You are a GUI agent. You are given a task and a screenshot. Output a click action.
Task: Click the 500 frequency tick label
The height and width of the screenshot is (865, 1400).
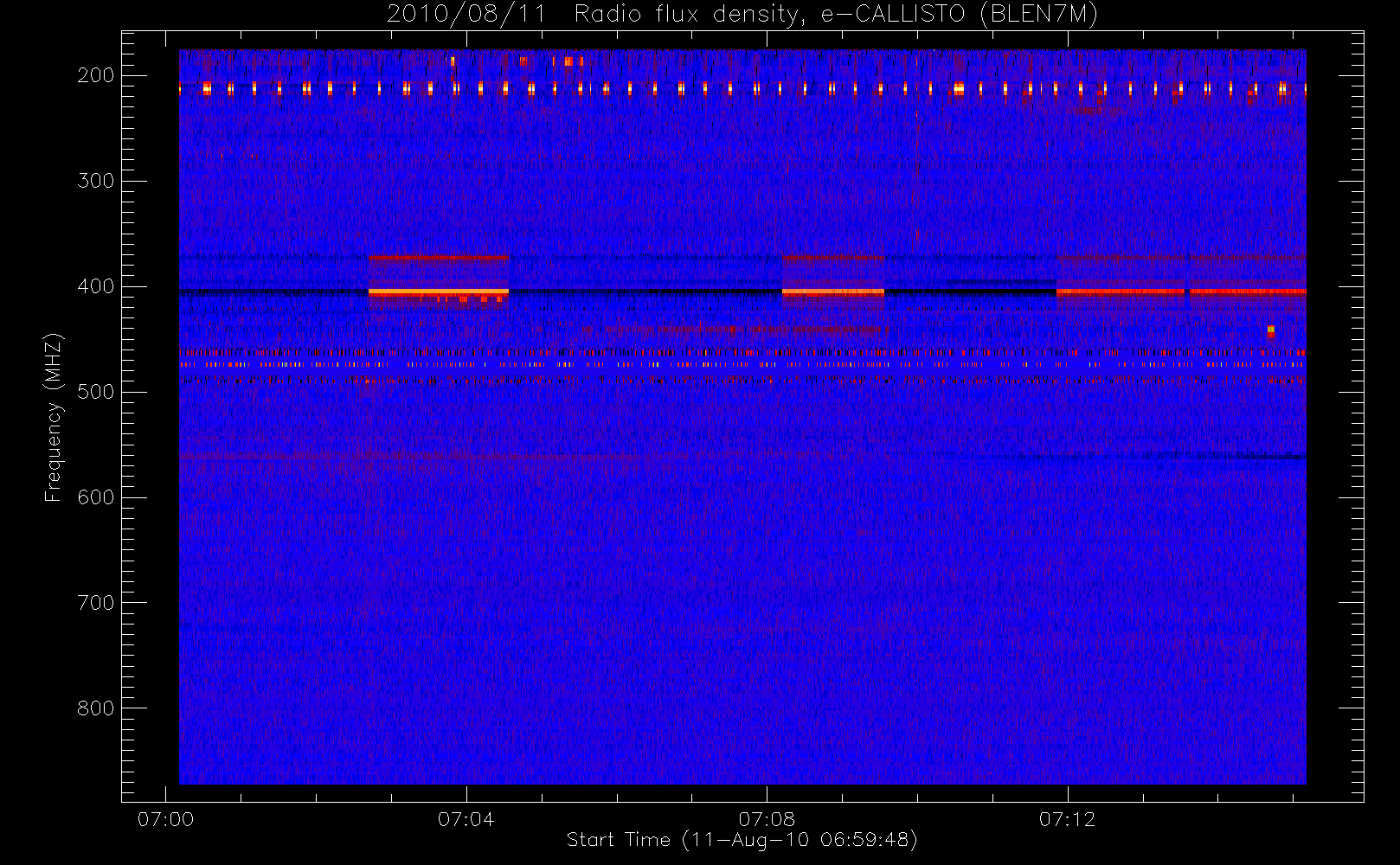click(x=96, y=392)
